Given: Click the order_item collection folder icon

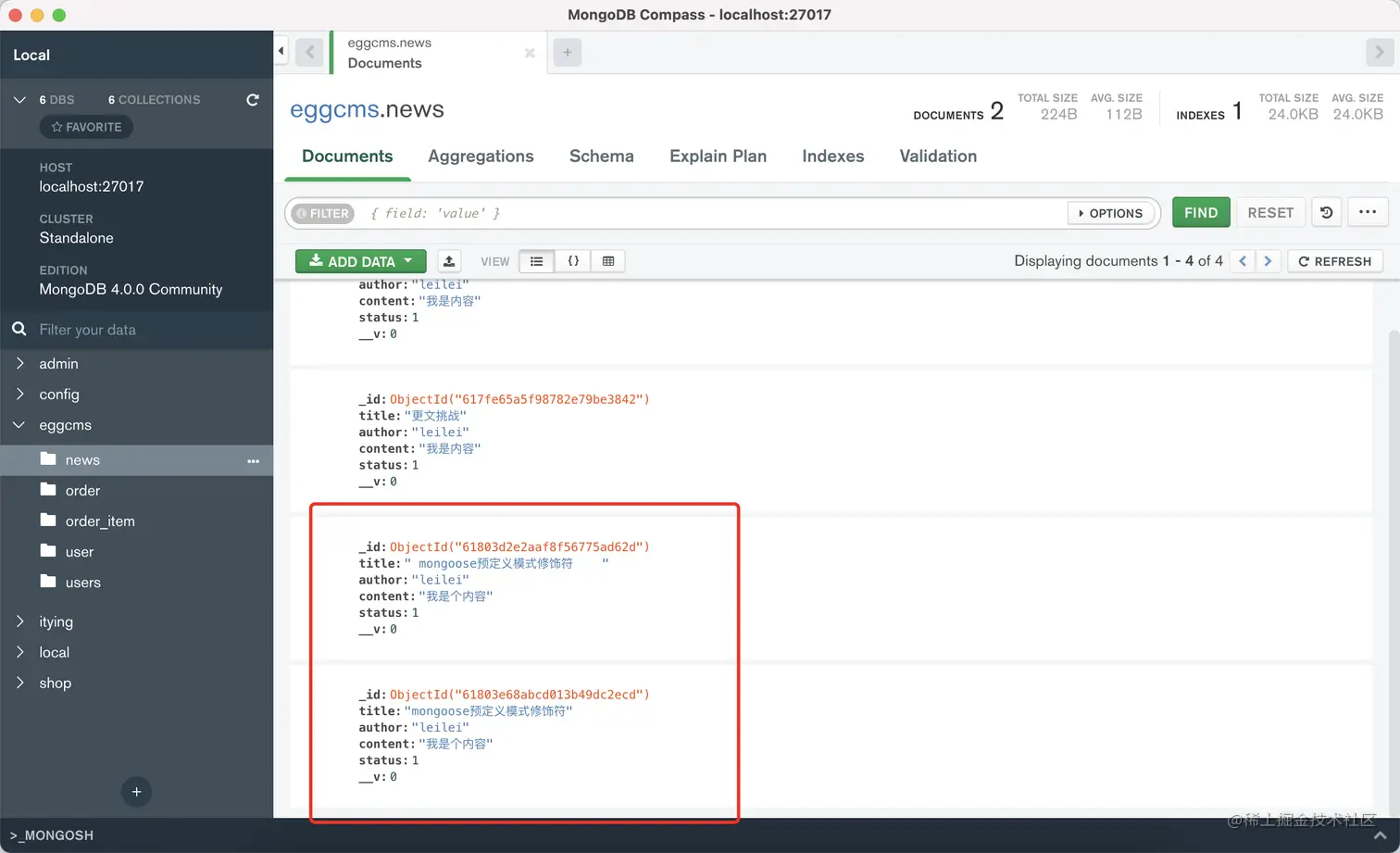Looking at the screenshot, I should click(x=49, y=520).
